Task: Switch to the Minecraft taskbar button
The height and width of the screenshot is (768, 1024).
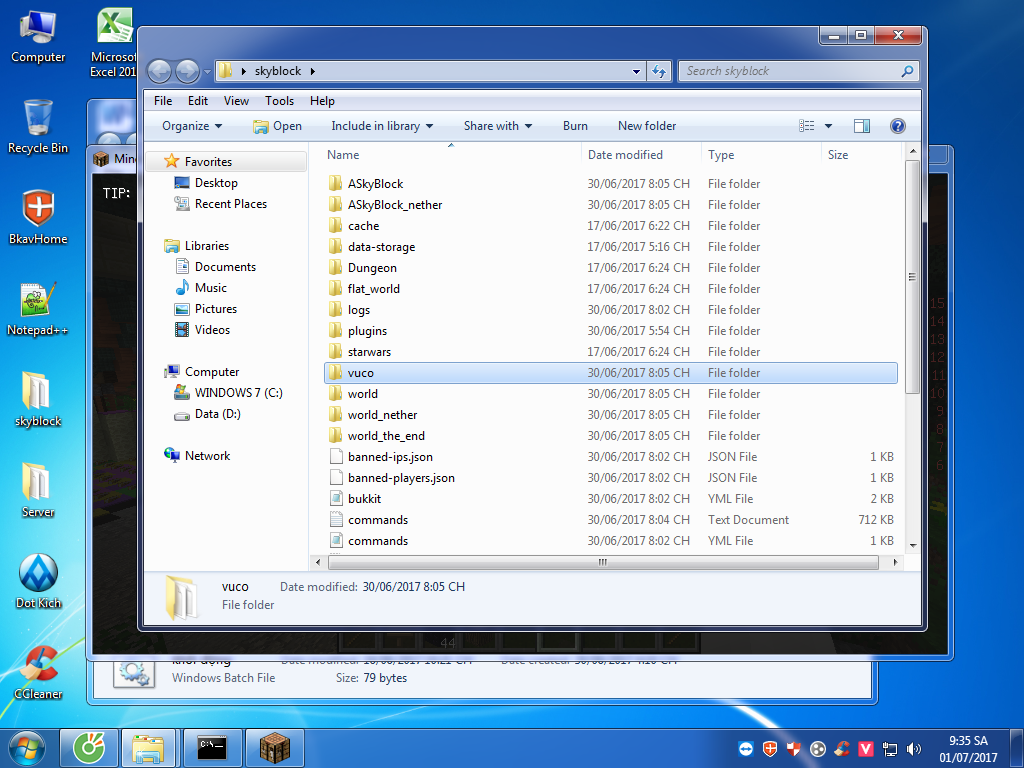Action: coord(275,748)
